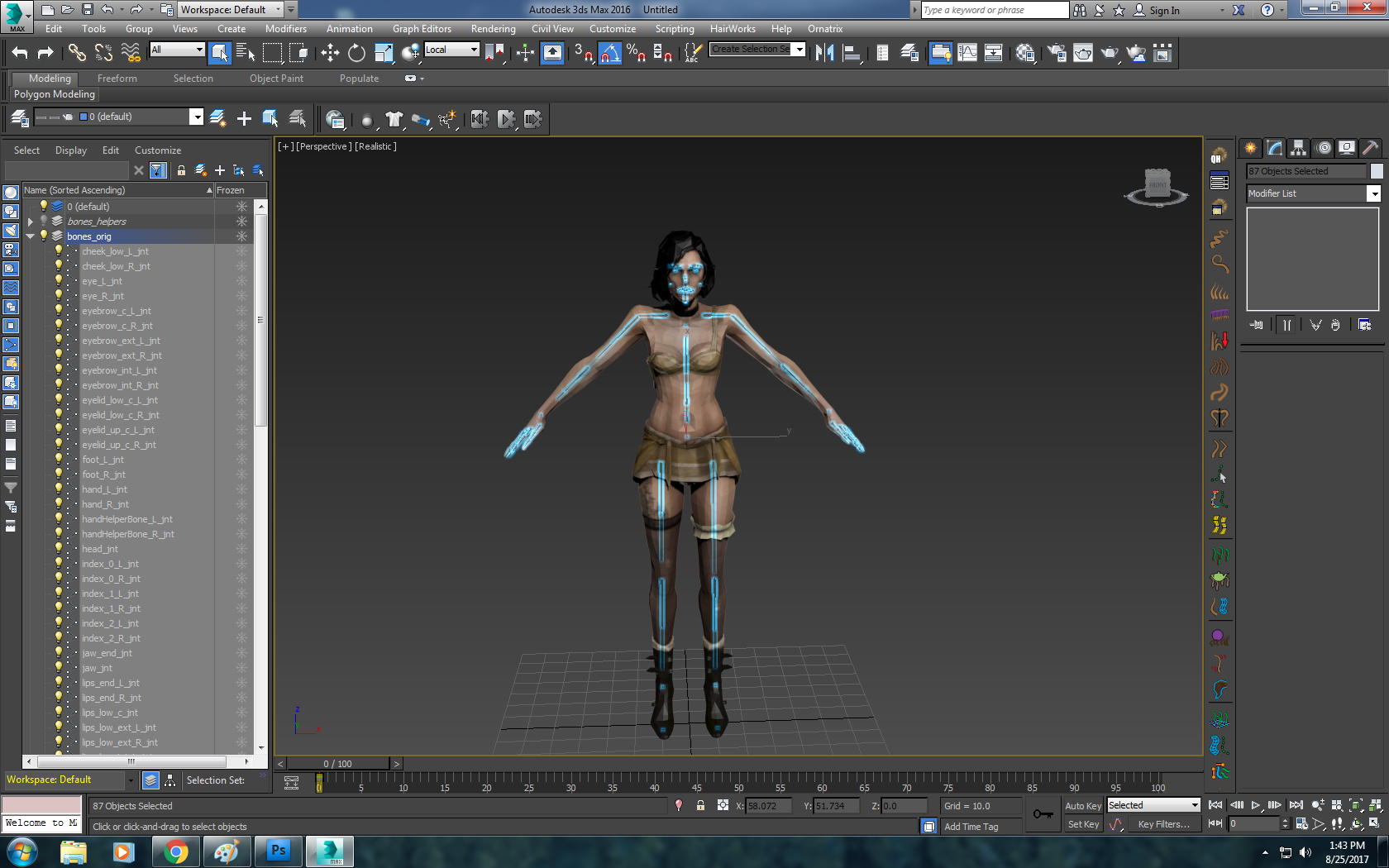Click Add Time Tag
Viewport: 1389px width, 868px height.
[x=971, y=827]
